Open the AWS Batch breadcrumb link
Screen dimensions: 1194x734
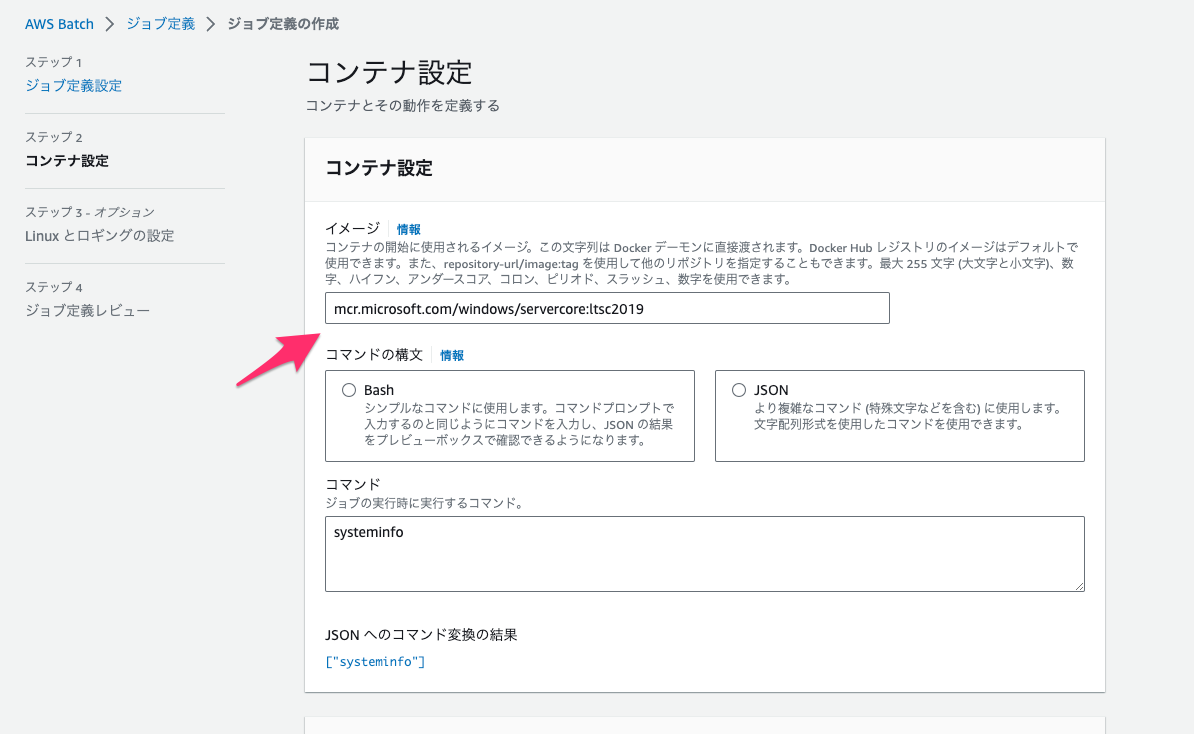pos(59,23)
